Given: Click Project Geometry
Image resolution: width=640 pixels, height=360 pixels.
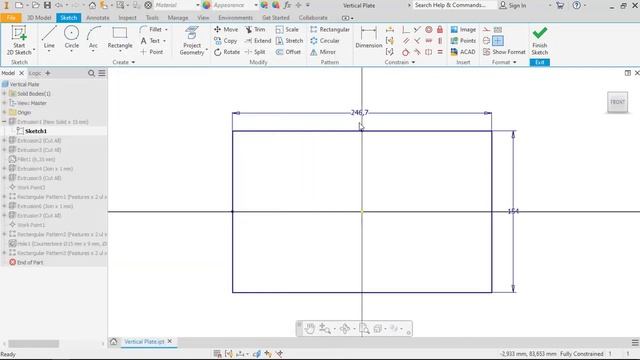Looking at the screenshot, I should (192, 40).
